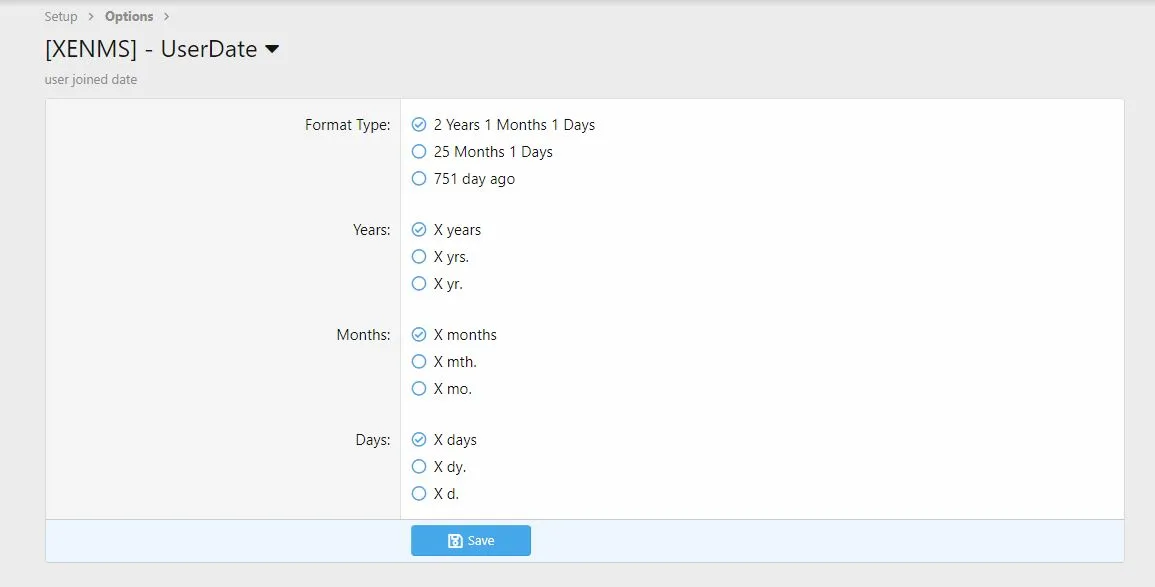Select the "751 day ago" format
1155x587 pixels.
point(419,179)
